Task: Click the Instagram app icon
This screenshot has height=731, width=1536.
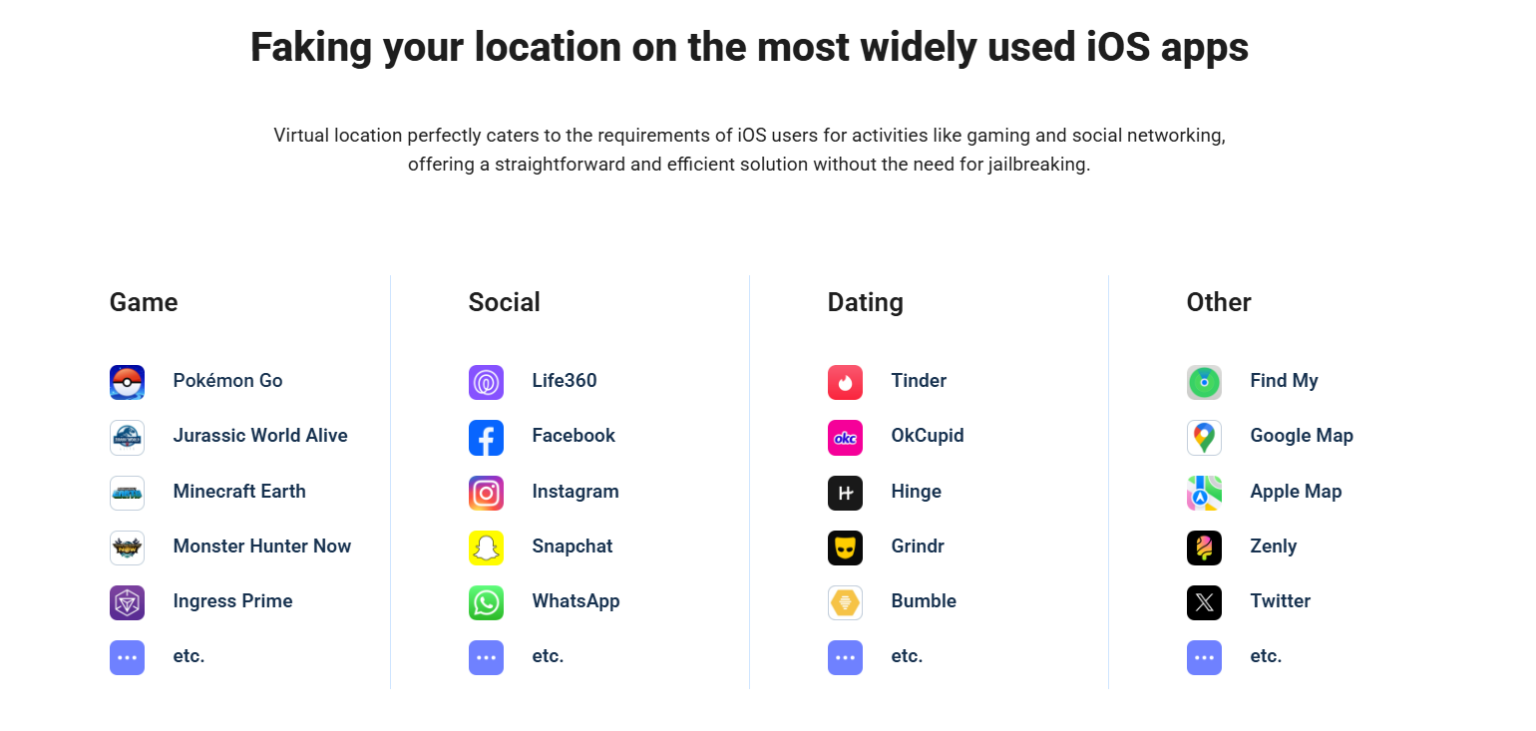Action: coord(486,492)
